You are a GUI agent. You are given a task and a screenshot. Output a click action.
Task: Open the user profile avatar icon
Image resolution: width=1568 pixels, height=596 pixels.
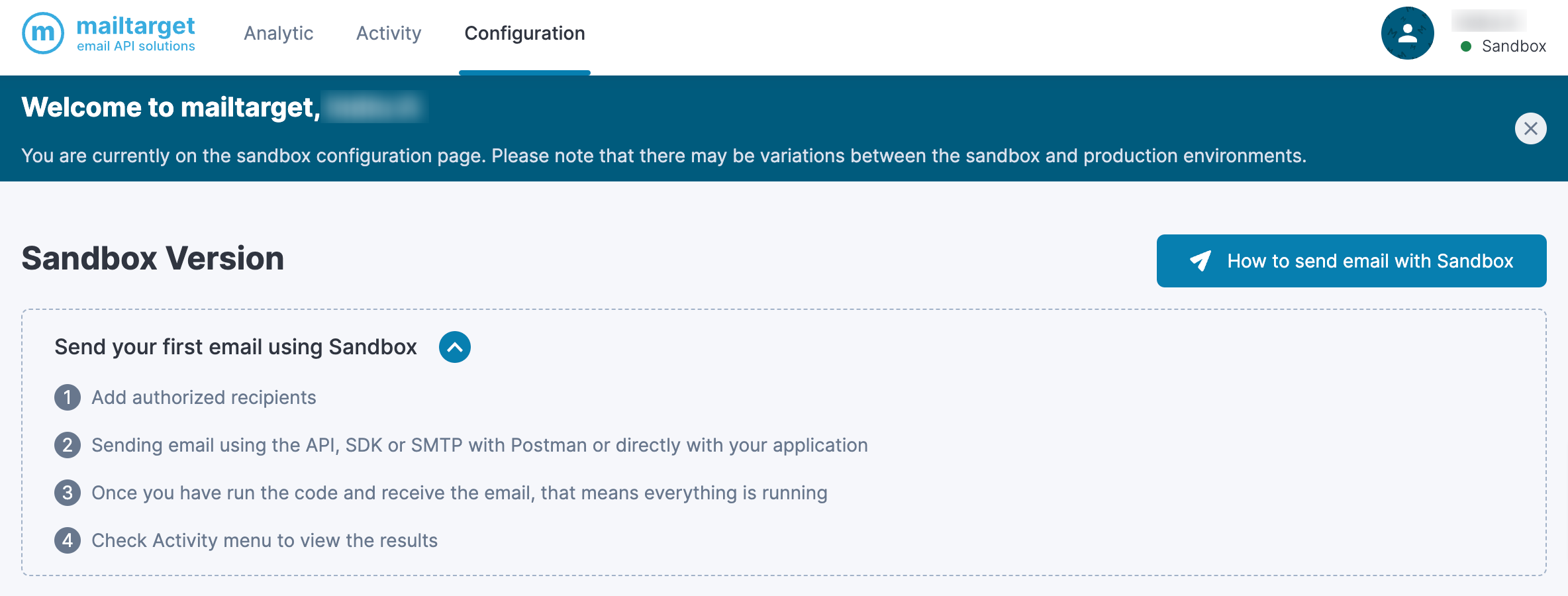point(1407,33)
